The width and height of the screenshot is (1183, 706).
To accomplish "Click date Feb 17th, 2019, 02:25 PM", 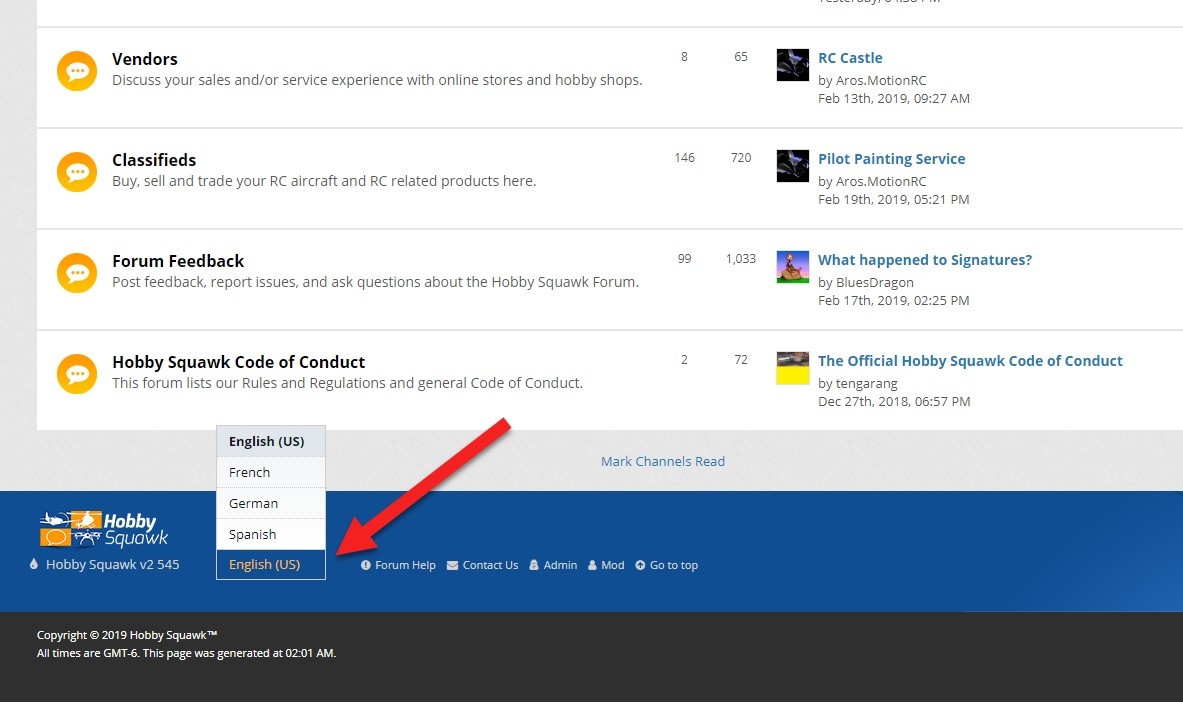I will click(x=894, y=300).
